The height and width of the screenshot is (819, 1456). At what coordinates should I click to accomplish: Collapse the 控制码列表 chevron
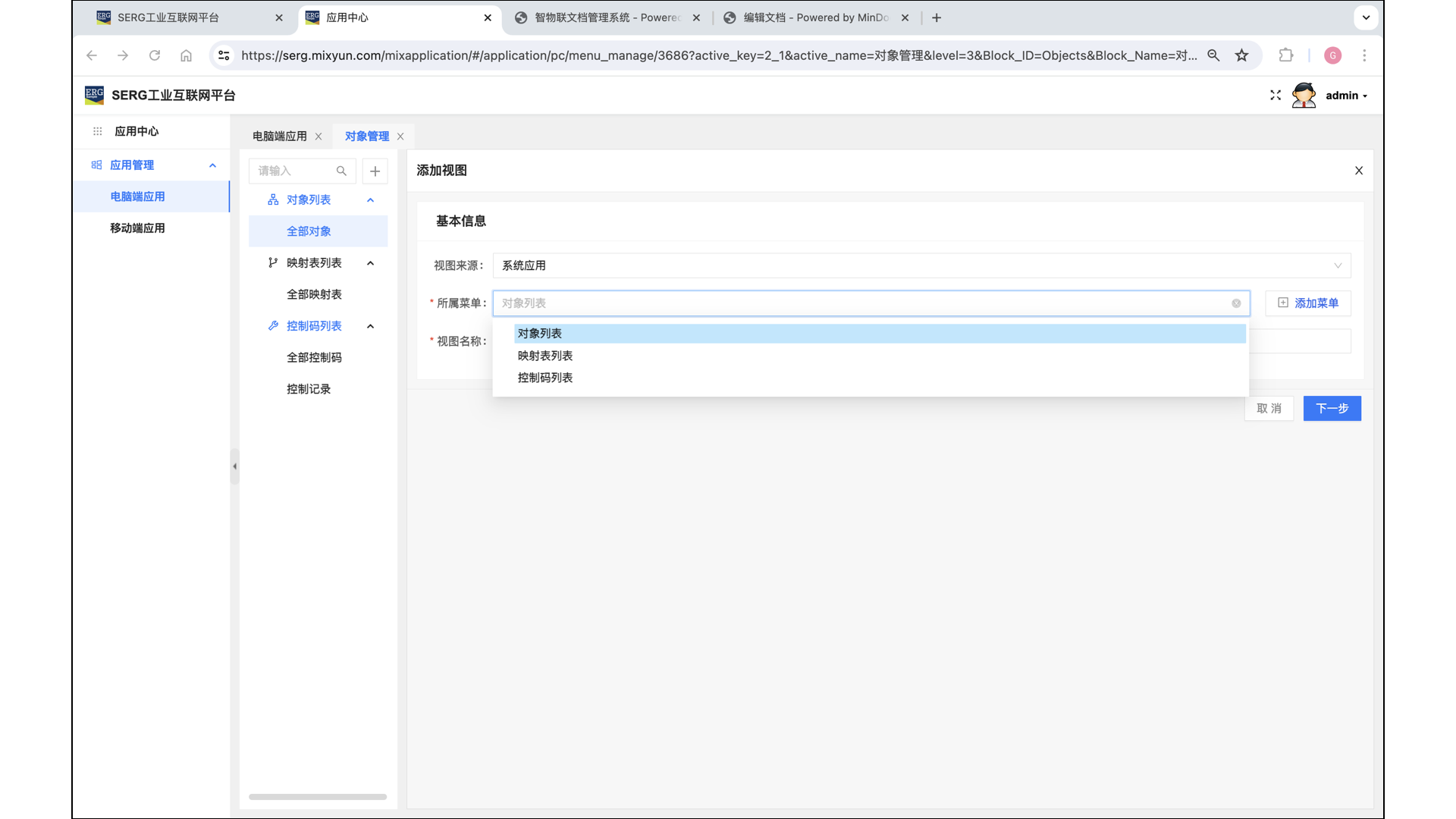click(x=370, y=326)
